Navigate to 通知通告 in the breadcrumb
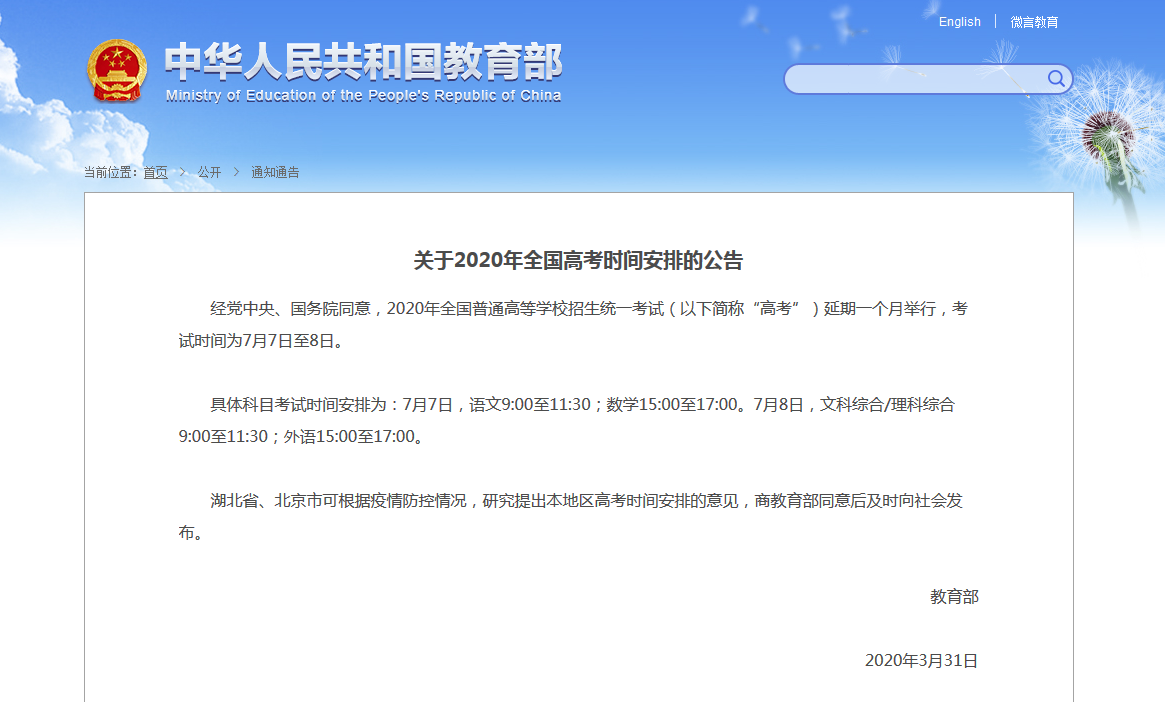 point(275,172)
